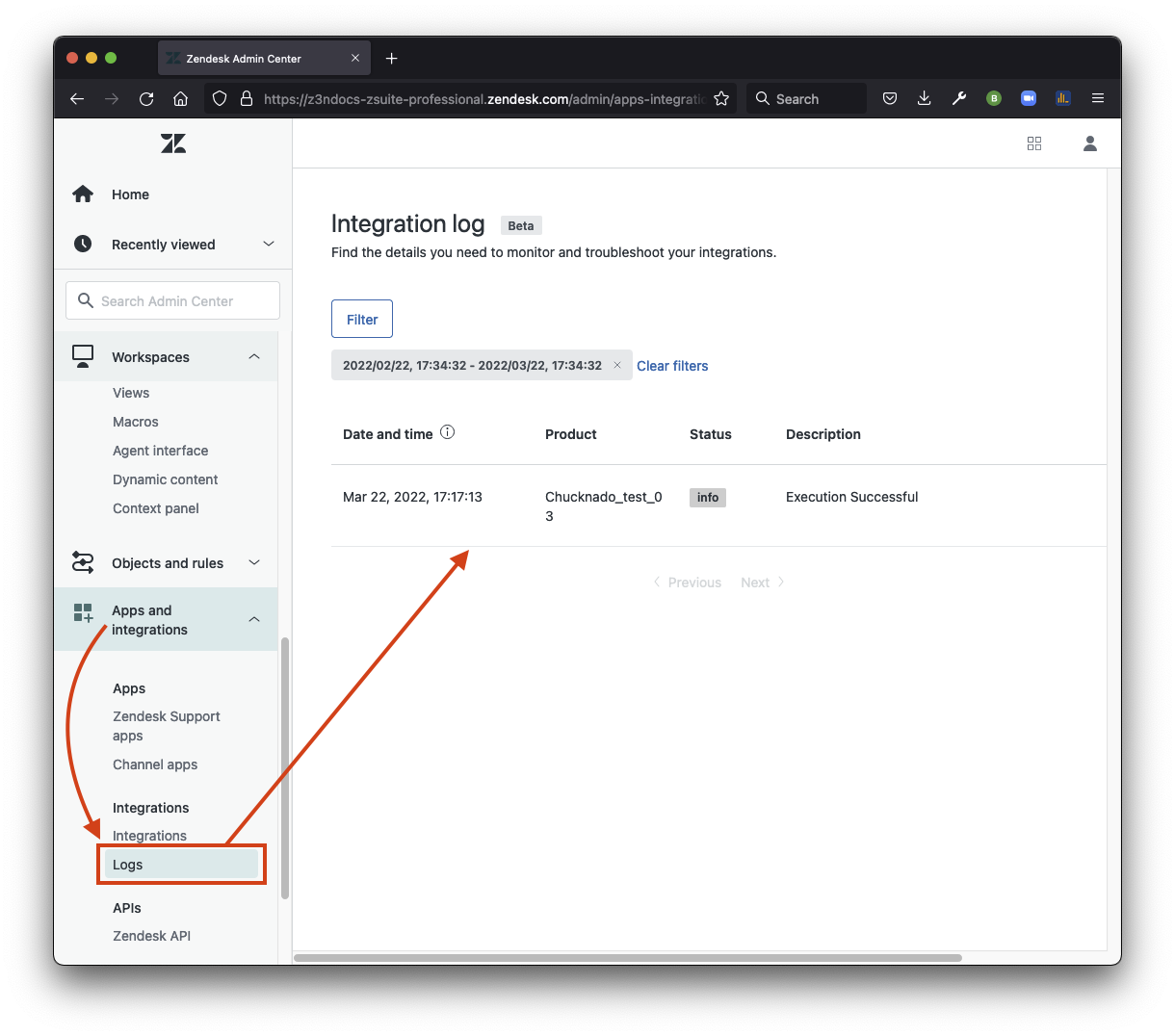The width and height of the screenshot is (1175, 1036).
Task: Open Integrations sub-item in sidebar
Action: [x=149, y=836]
